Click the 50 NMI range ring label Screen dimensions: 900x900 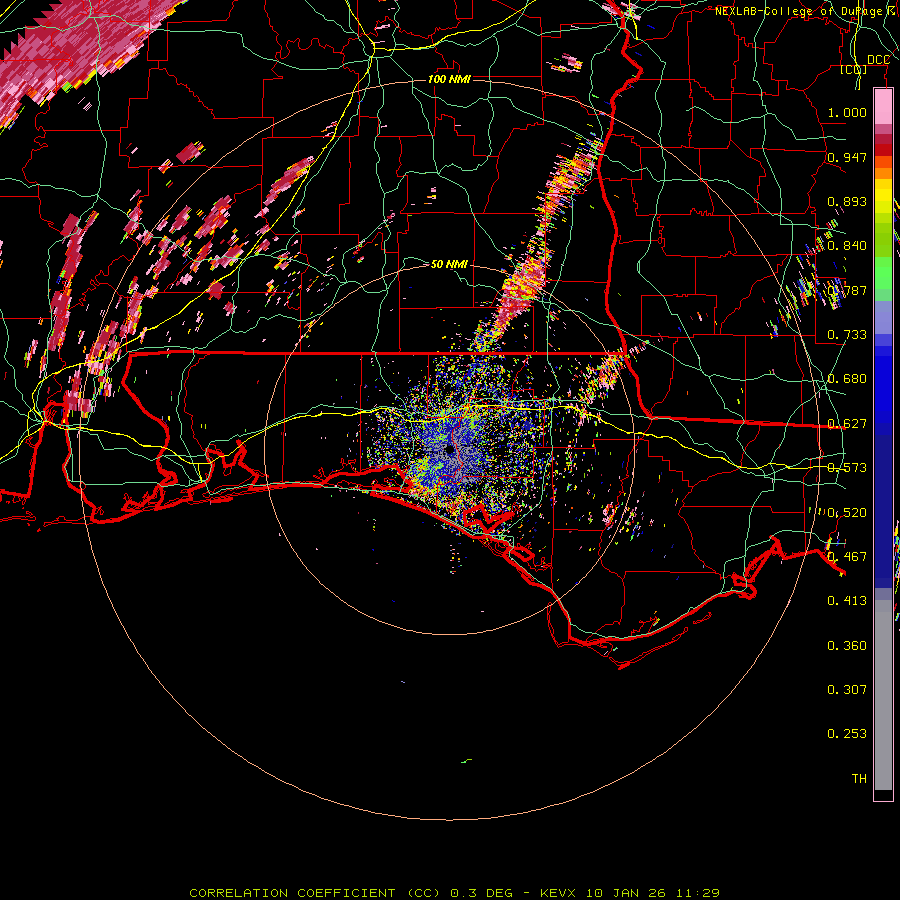tap(449, 264)
